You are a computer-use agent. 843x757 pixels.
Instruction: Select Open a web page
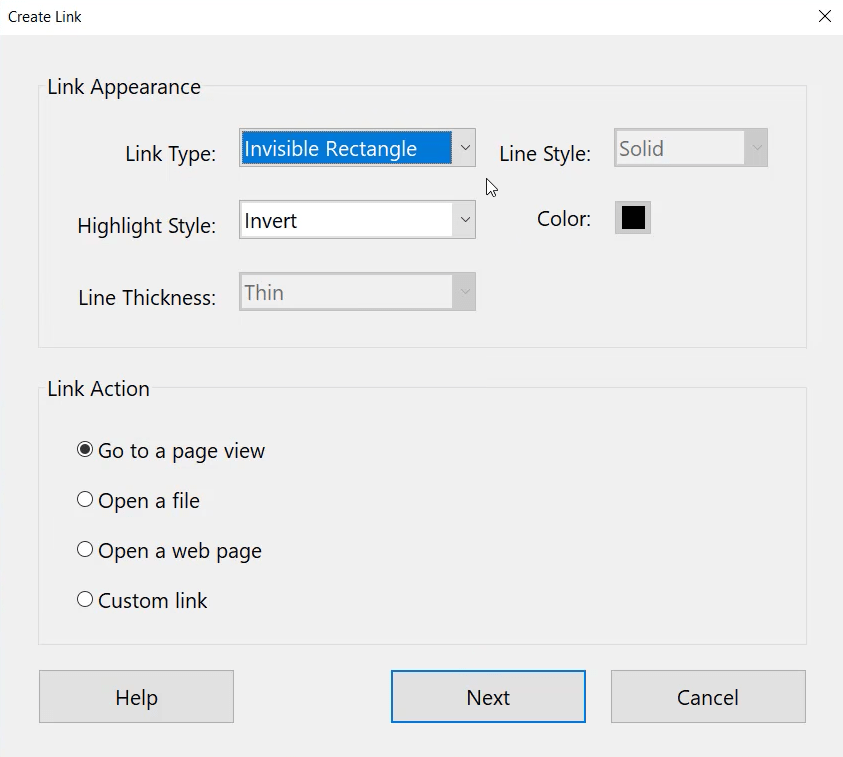click(x=85, y=549)
